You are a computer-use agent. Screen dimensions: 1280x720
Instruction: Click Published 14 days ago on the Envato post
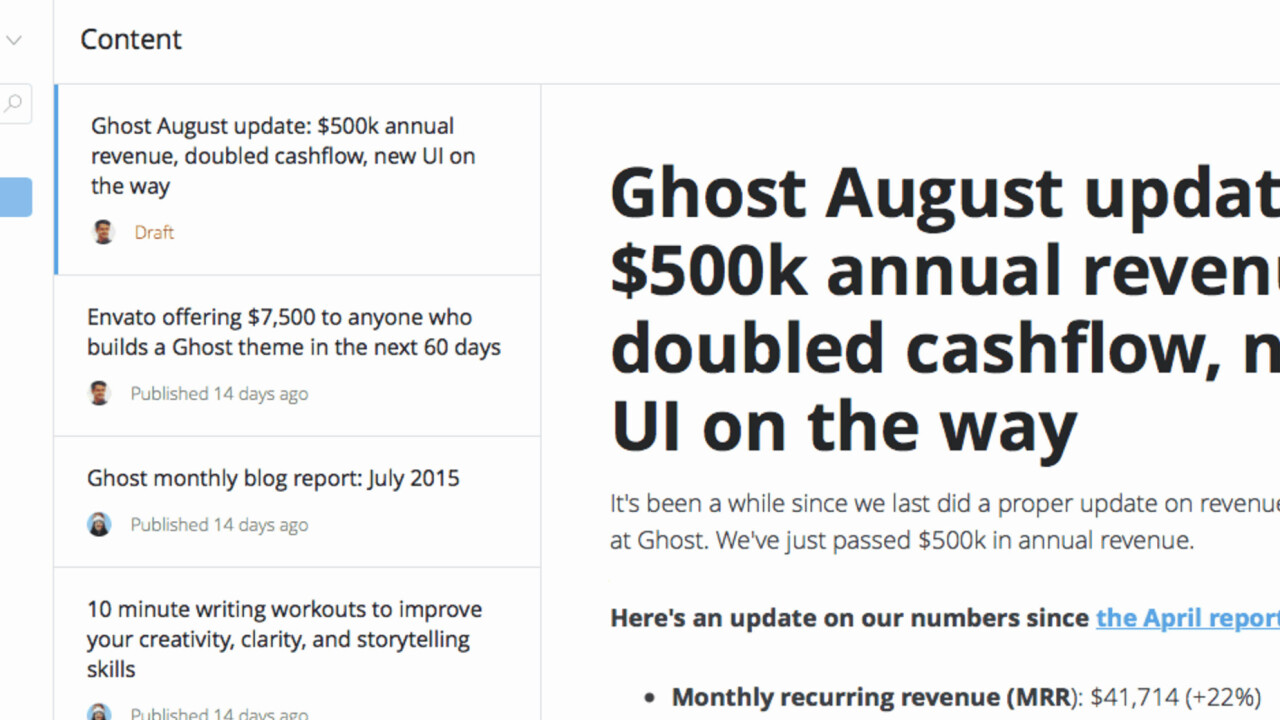(x=219, y=393)
